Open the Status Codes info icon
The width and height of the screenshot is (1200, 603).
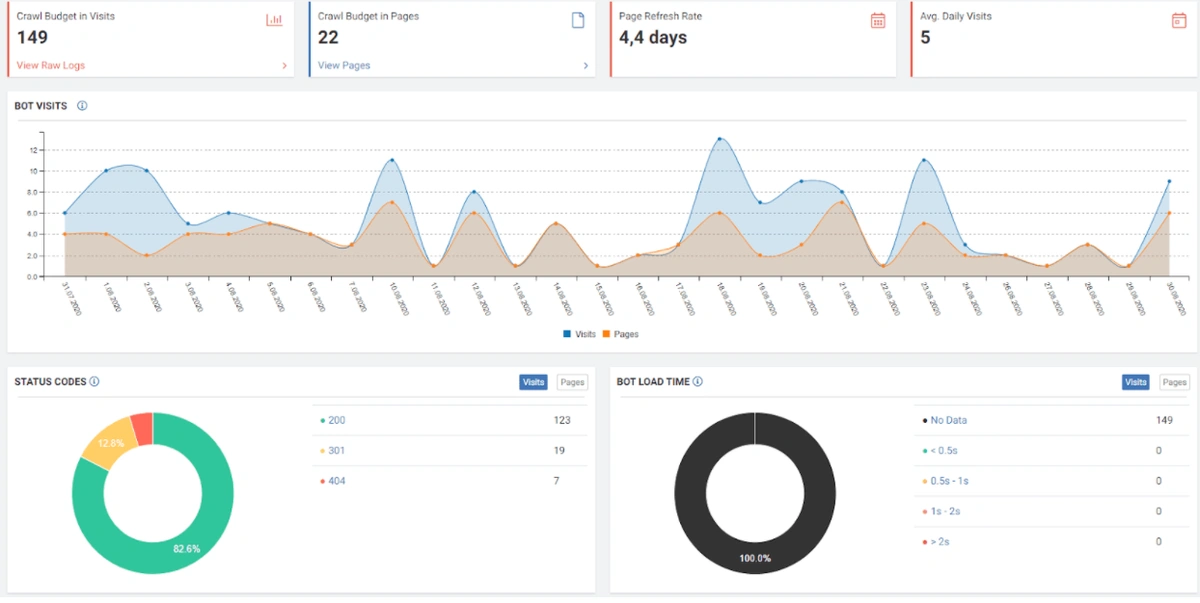(94, 381)
